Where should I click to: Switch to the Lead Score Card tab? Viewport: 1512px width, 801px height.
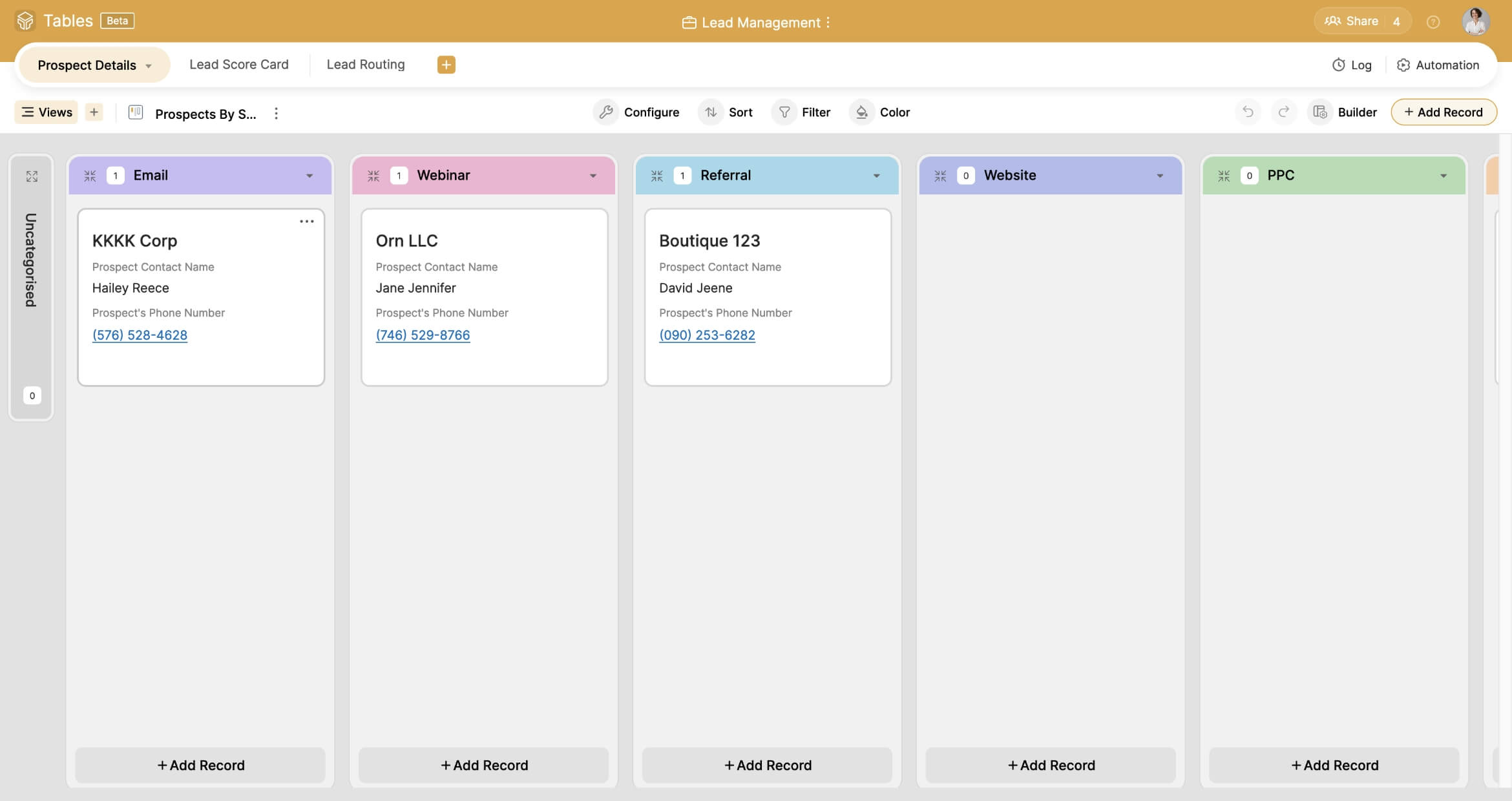pyautogui.click(x=238, y=64)
